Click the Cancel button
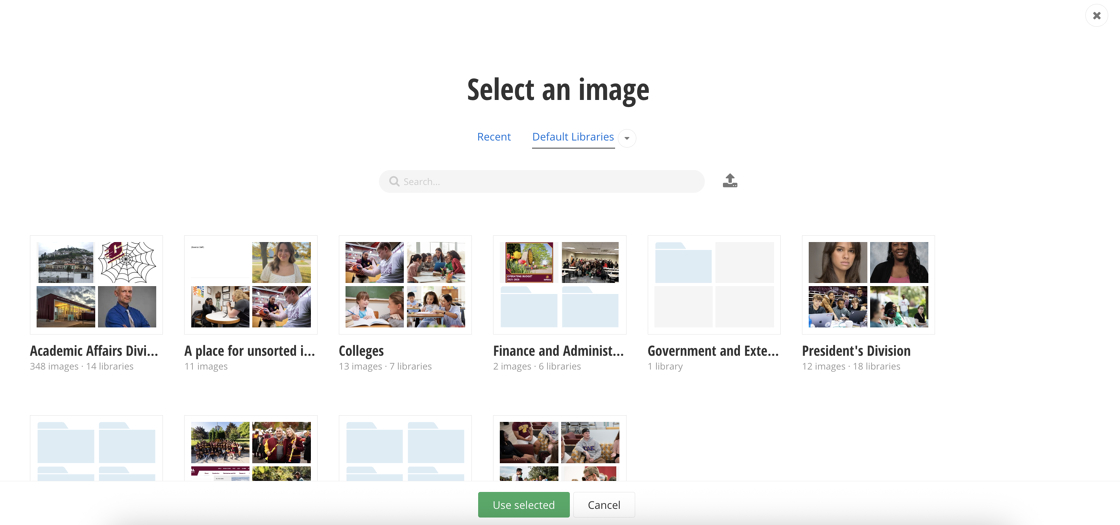This screenshot has height=525, width=1120. [x=603, y=505]
